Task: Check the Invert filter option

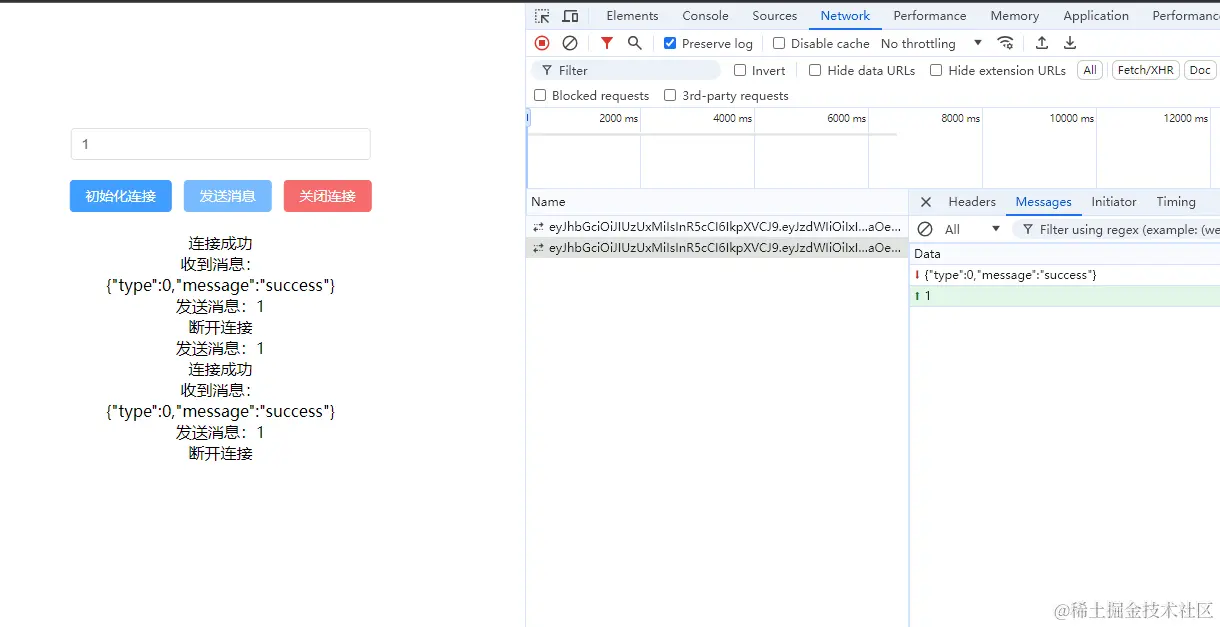Action: click(x=740, y=70)
